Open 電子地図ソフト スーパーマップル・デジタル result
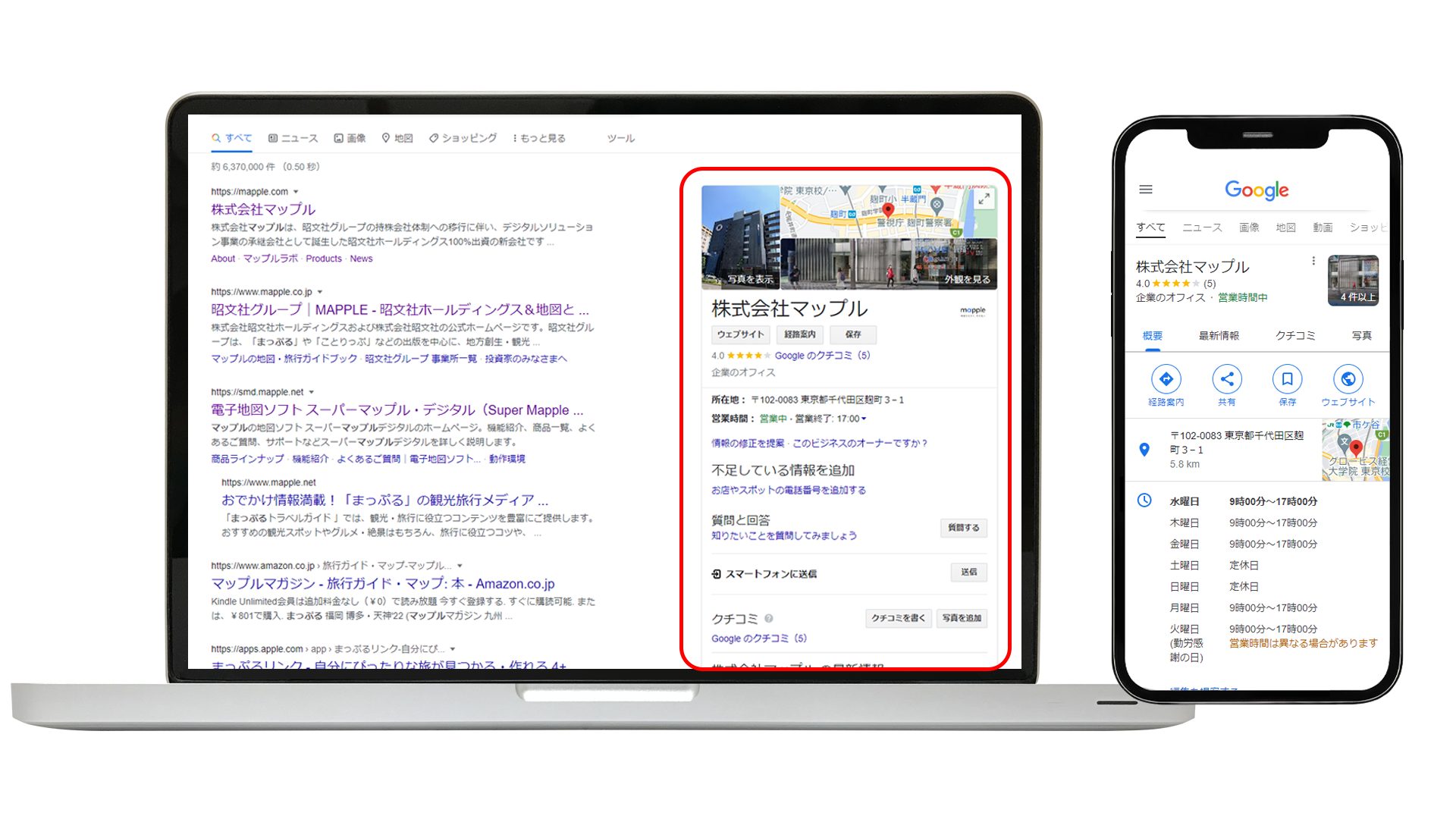The height and width of the screenshot is (819, 1456). (x=397, y=409)
